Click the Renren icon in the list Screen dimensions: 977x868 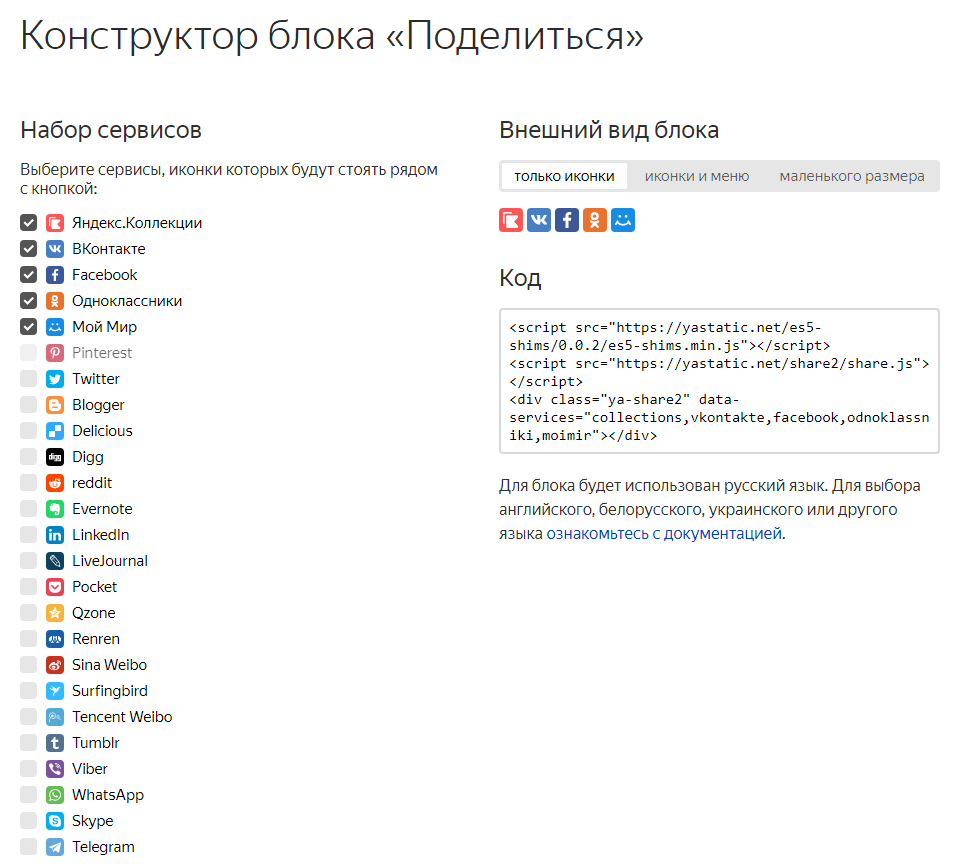[x=55, y=639]
